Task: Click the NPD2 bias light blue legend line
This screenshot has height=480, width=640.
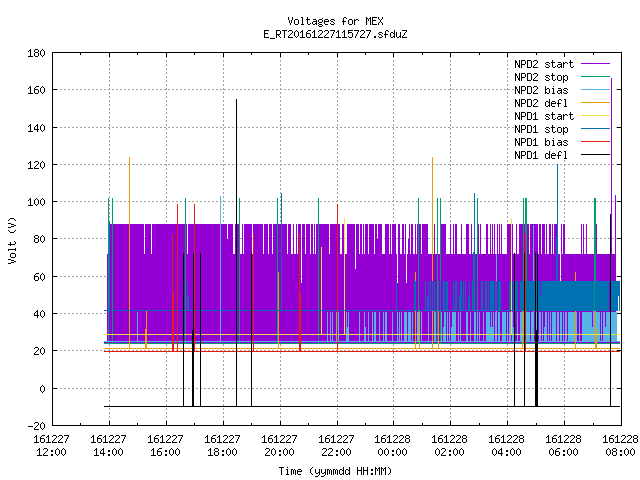Action: [595, 90]
